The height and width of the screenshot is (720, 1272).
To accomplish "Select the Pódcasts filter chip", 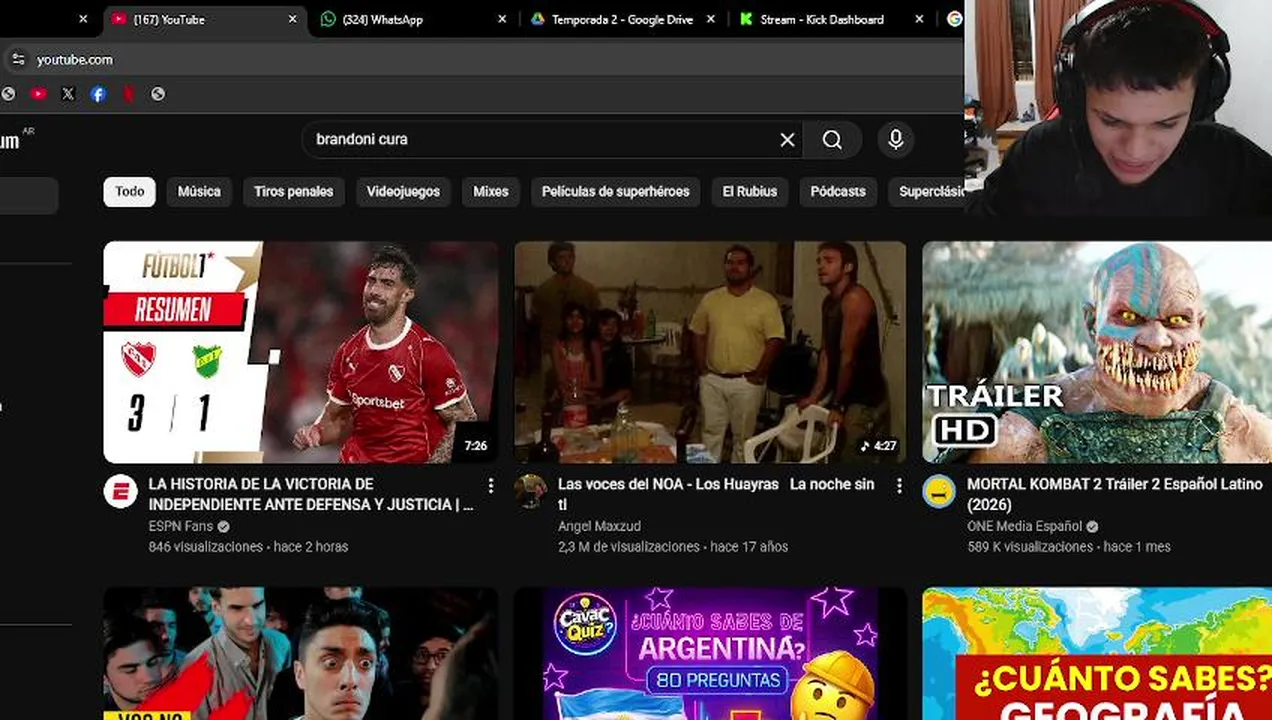I will 838,191.
